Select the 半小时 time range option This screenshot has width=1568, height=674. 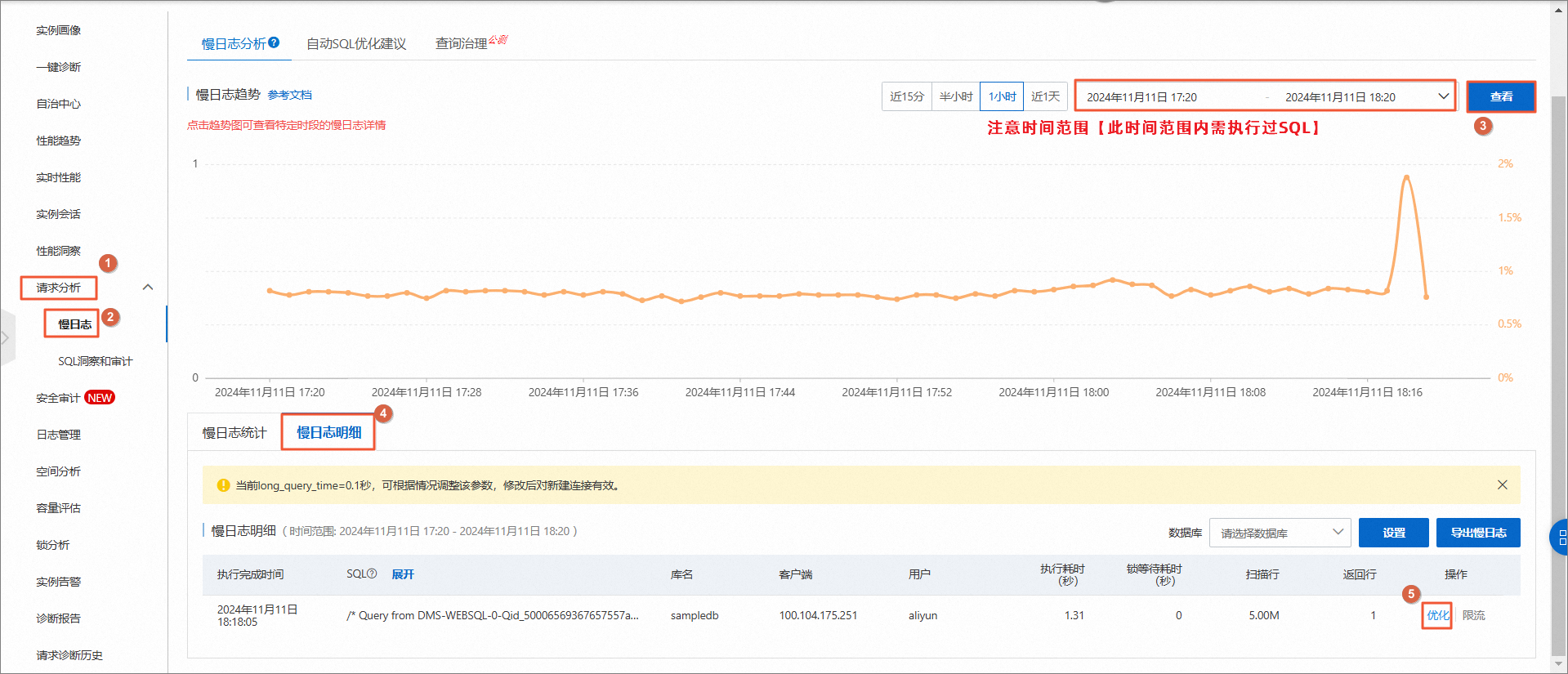tap(955, 96)
